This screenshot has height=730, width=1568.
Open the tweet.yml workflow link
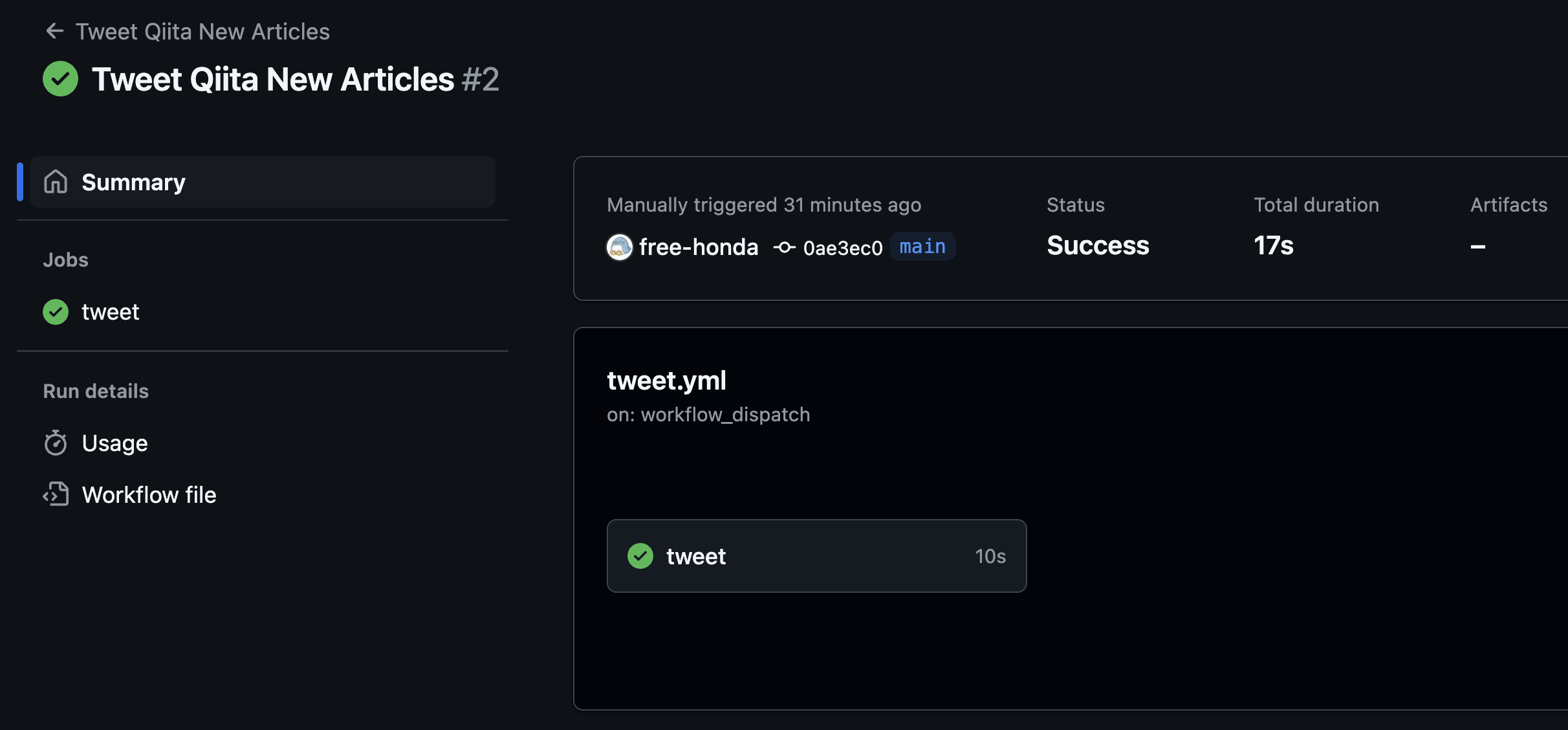pyautogui.click(x=667, y=381)
